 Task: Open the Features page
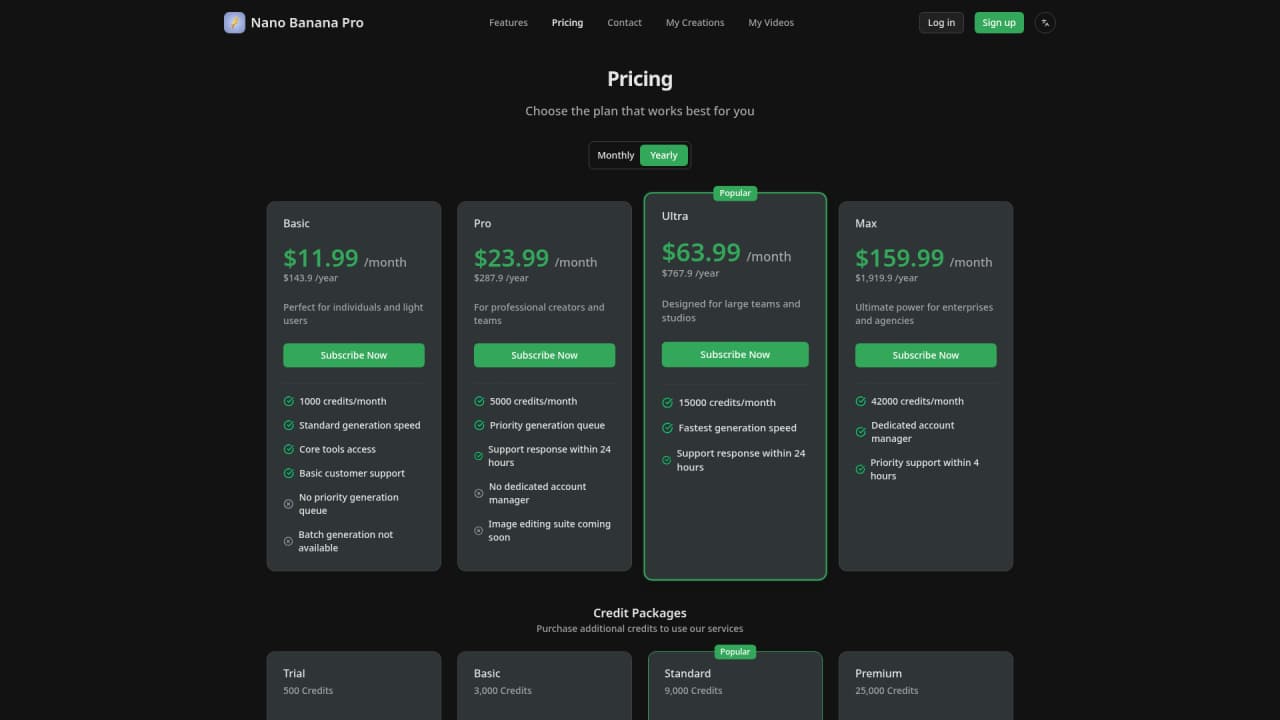pyautogui.click(x=508, y=22)
